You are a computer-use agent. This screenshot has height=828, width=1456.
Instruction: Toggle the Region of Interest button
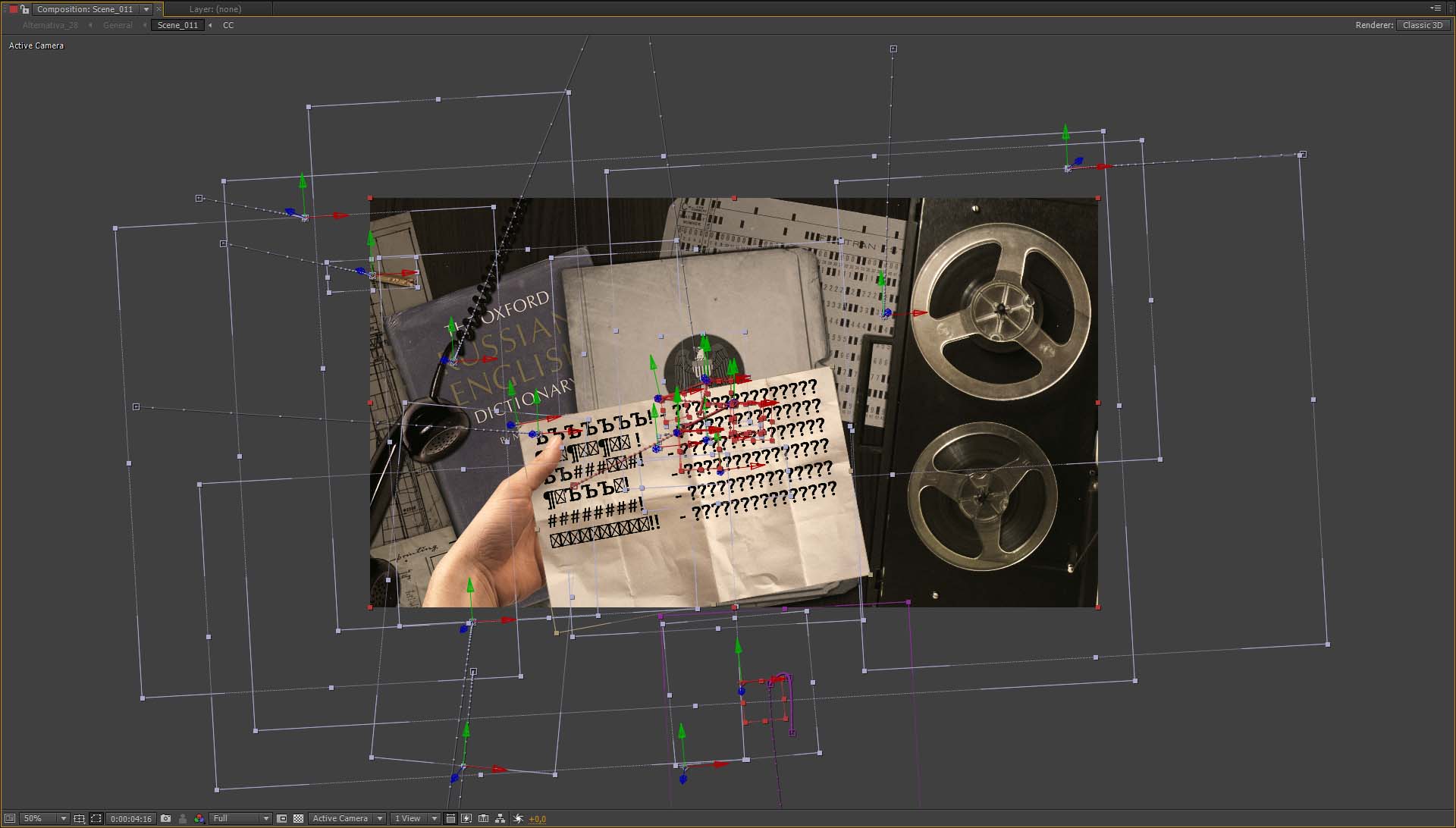click(x=282, y=818)
